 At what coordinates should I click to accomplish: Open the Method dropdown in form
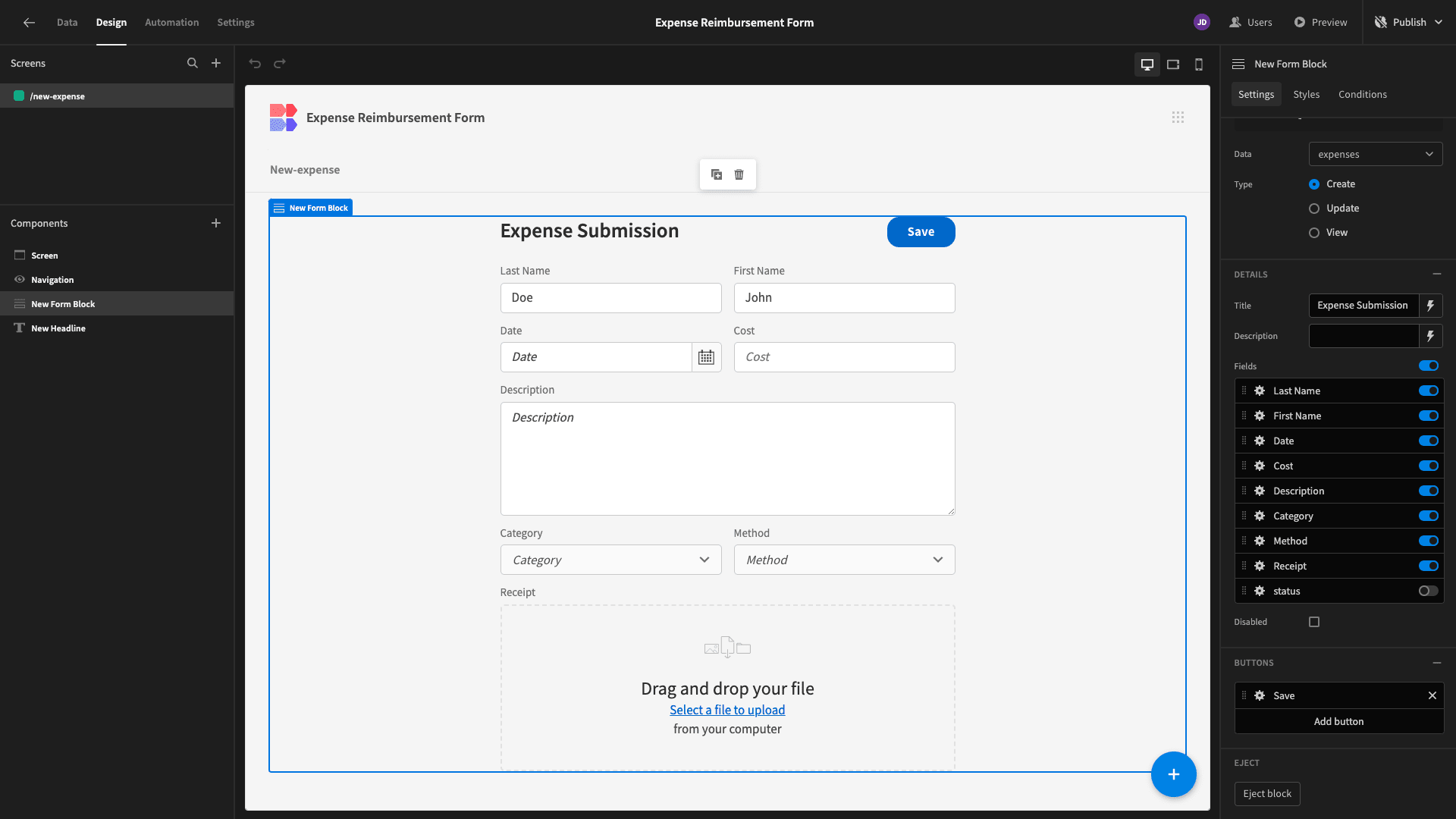click(x=845, y=560)
